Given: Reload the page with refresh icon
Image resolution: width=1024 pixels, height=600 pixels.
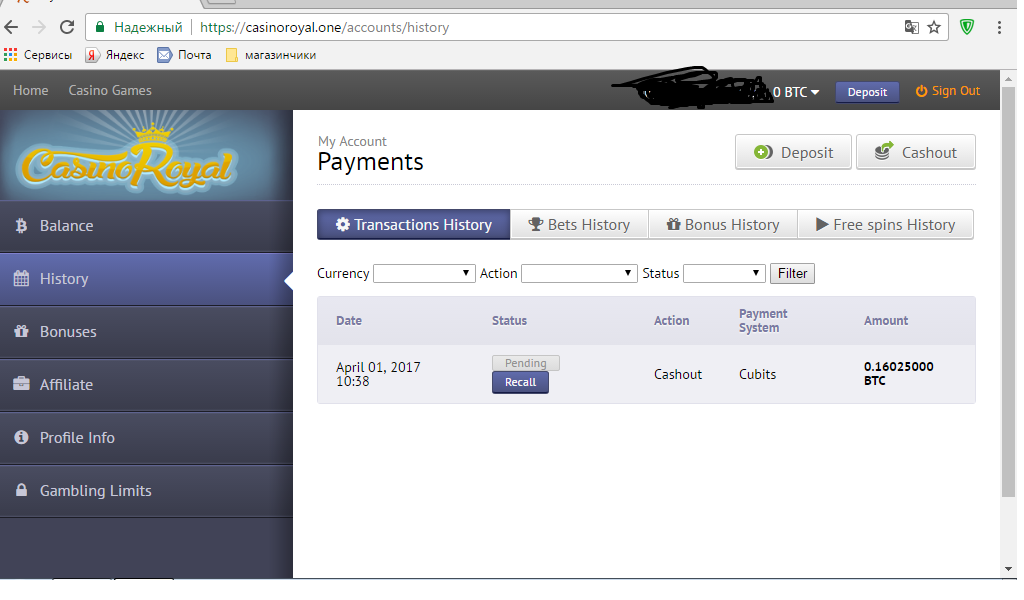Looking at the screenshot, I should [x=67, y=27].
